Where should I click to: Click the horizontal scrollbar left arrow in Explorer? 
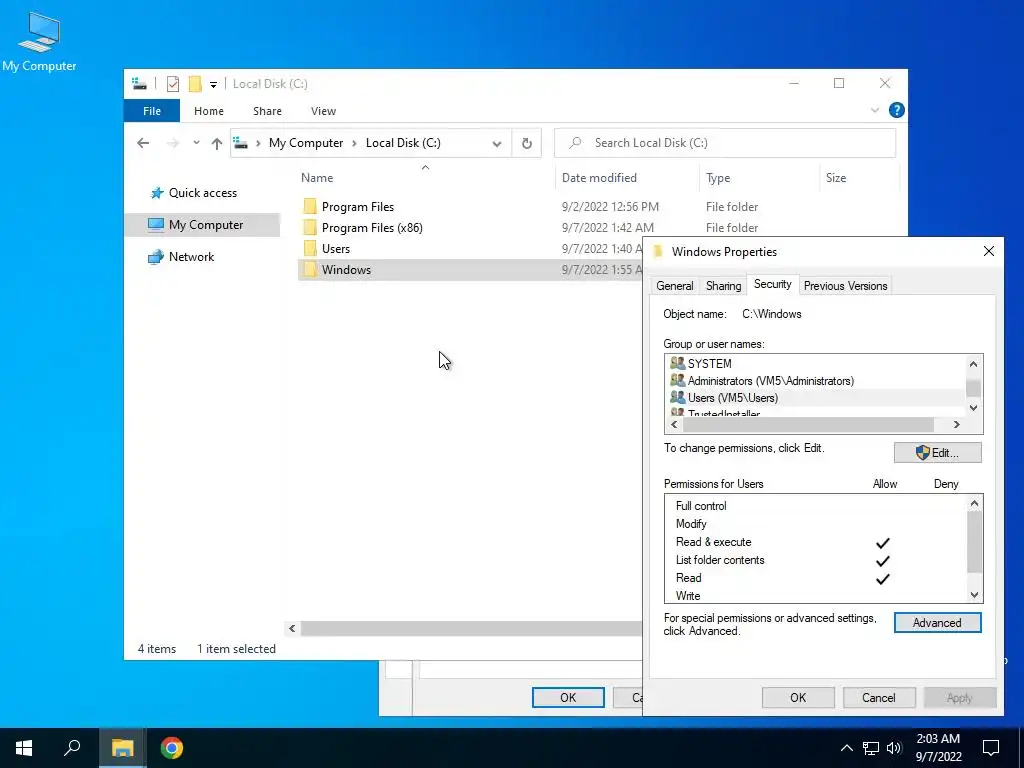pos(292,628)
